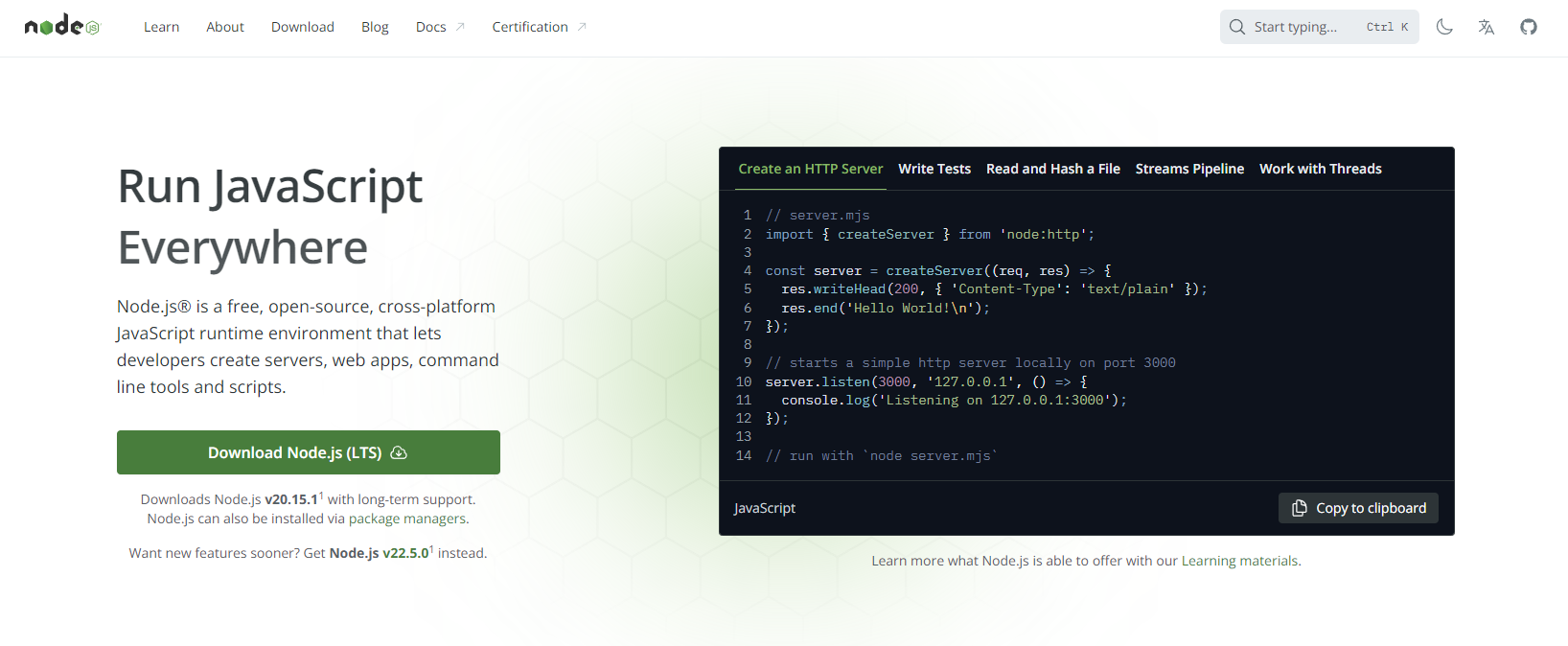
Task: Click code line 'const server = createServer'
Action: 938,271
